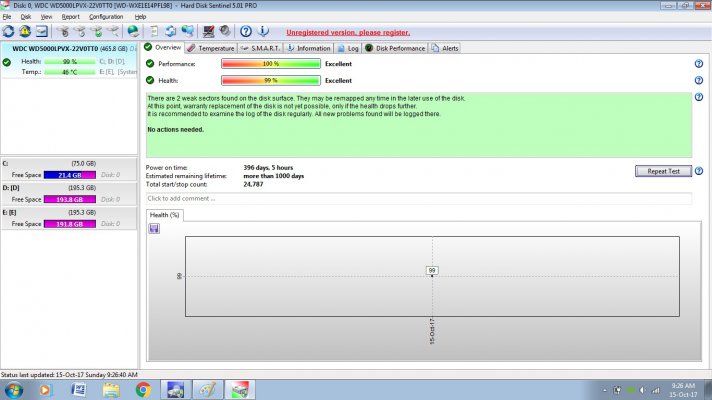The width and height of the screenshot is (712, 400).
Task: Open the Report menu
Action: point(70,17)
